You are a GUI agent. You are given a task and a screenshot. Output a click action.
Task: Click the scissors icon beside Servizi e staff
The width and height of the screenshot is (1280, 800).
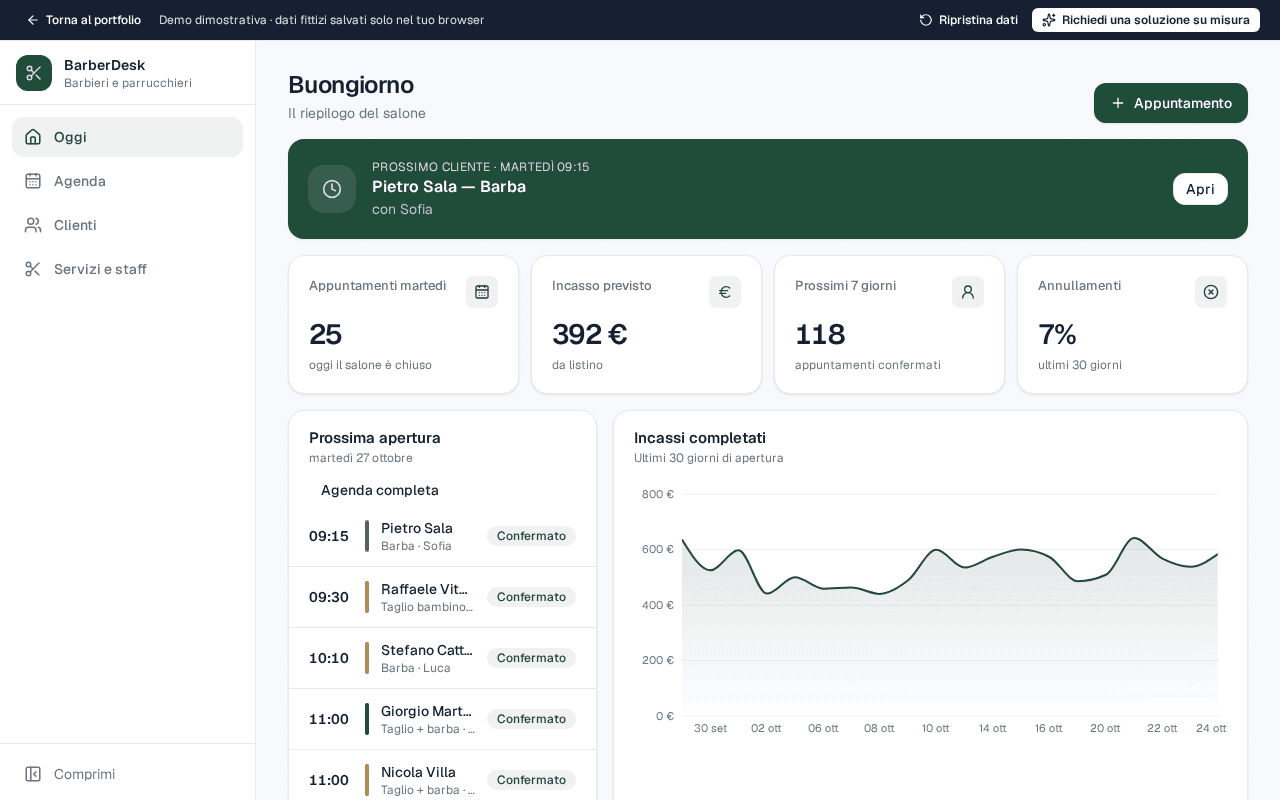point(33,269)
